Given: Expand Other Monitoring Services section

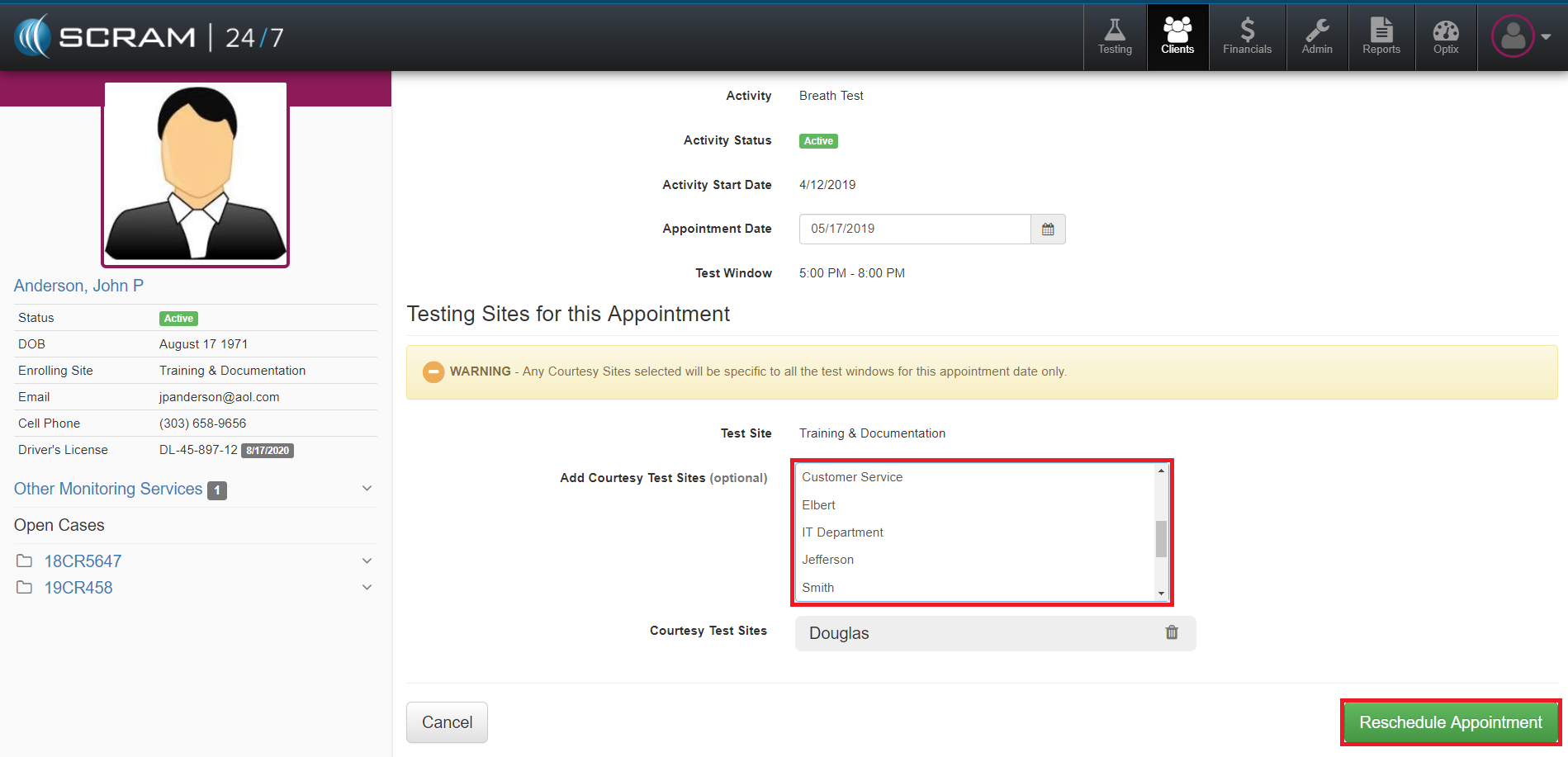Looking at the screenshot, I should coord(367,489).
